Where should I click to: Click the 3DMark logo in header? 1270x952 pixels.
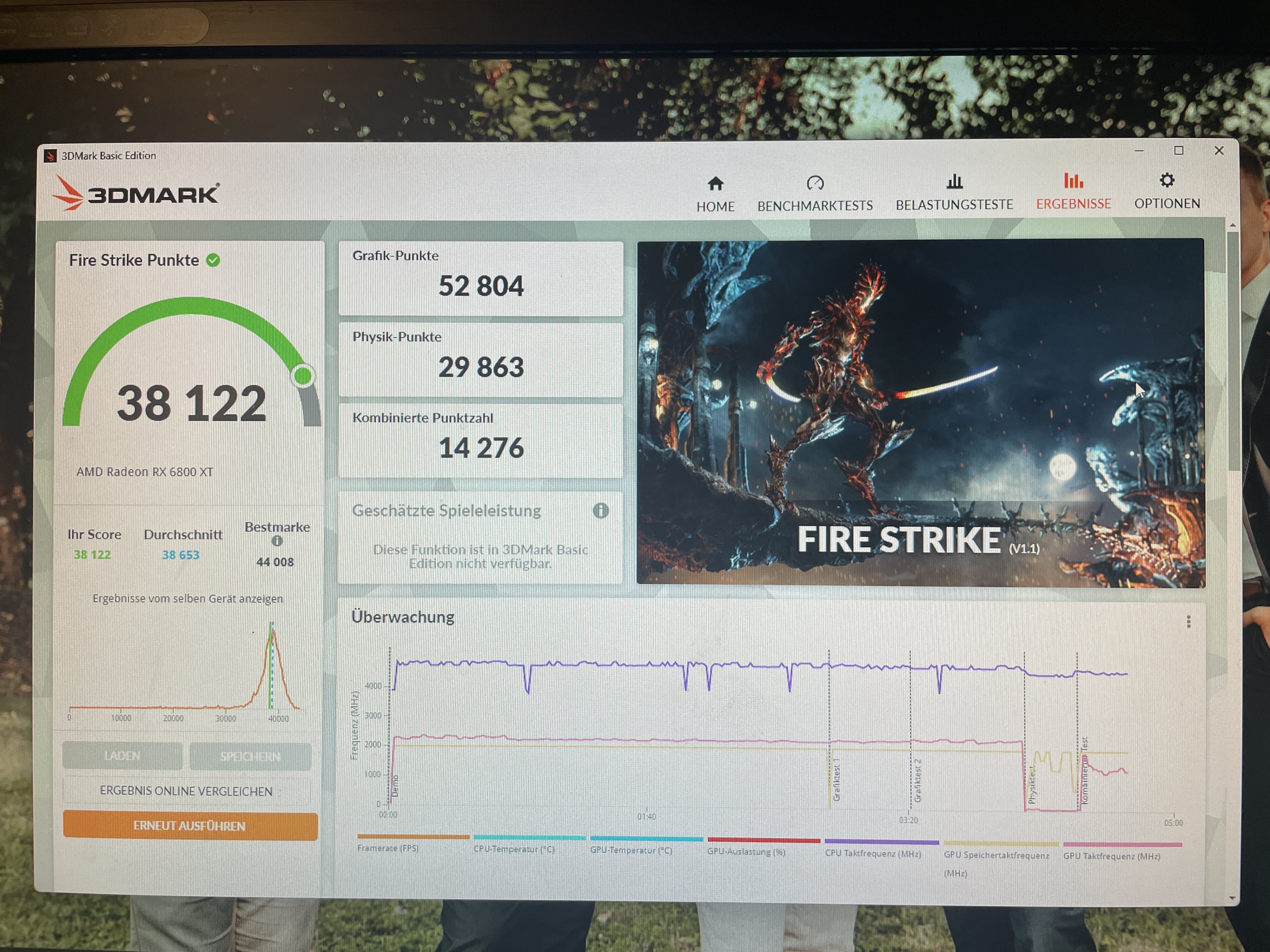click(136, 193)
